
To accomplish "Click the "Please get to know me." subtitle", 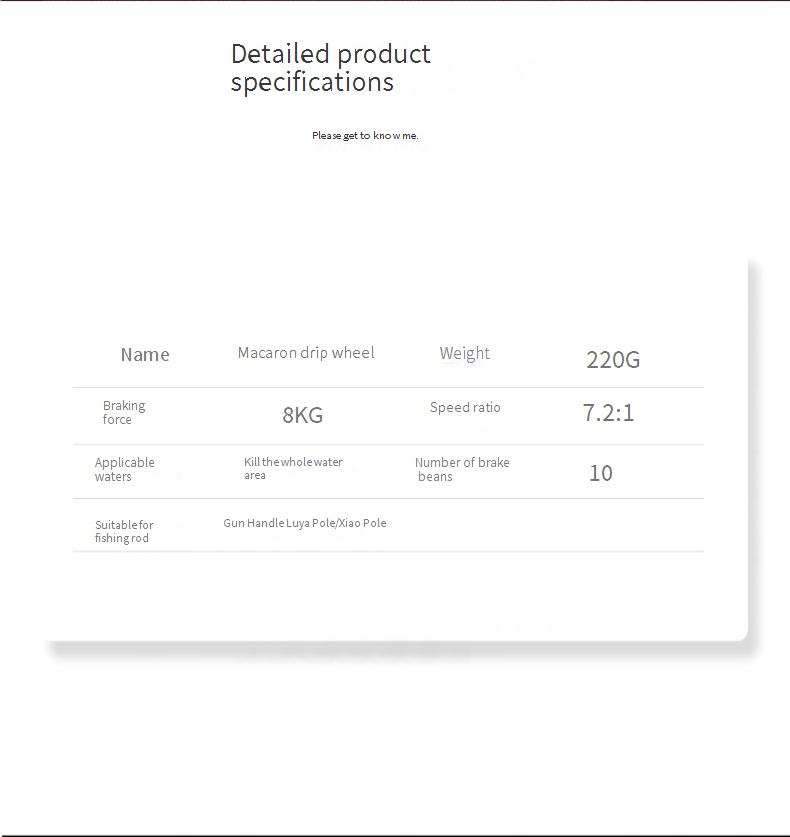I will pyautogui.click(x=365, y=135).
